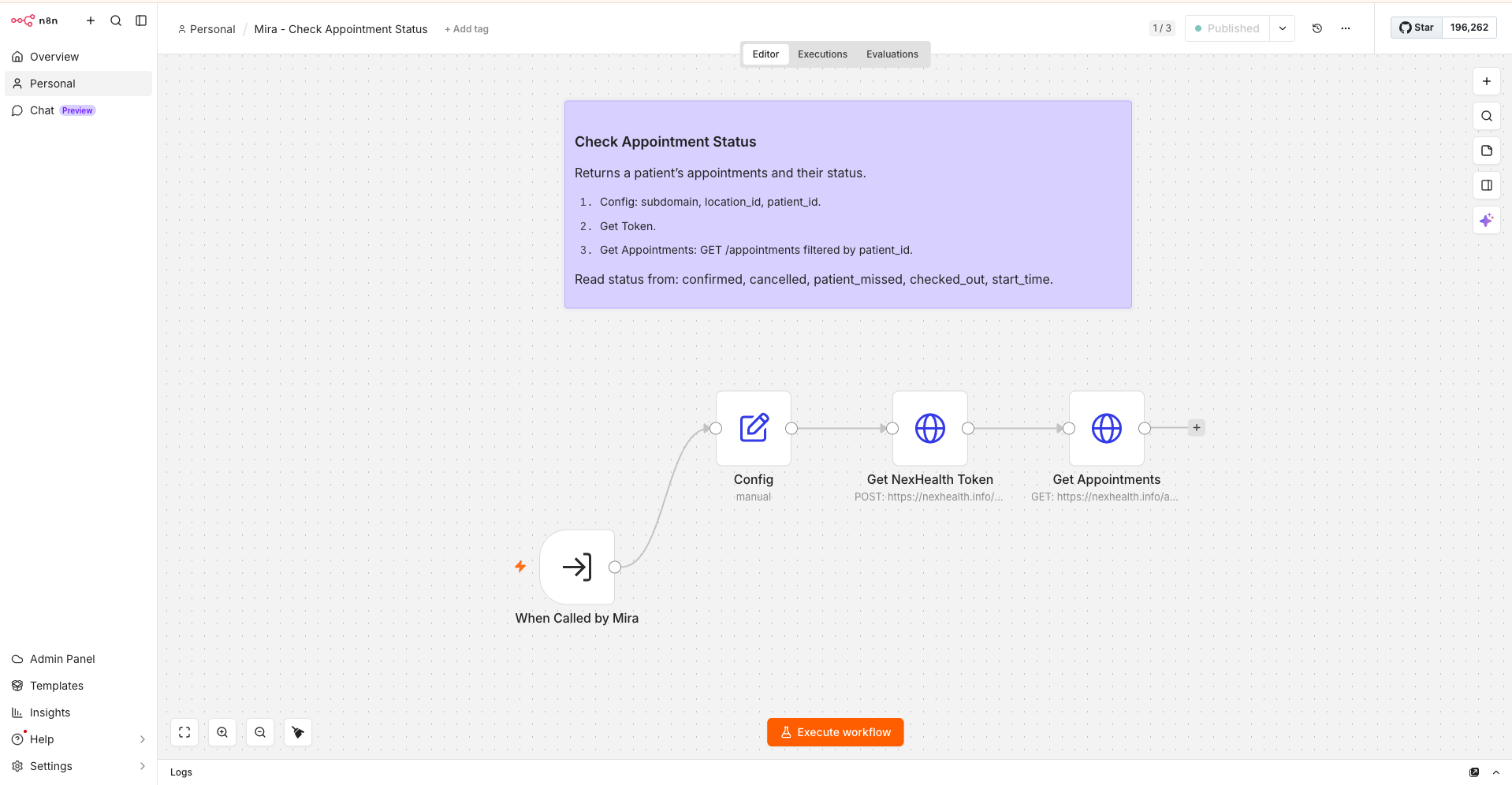
Task: Click the Get NexHealth Token output connector
Action: pyautogui.click(x=968, y=428)
